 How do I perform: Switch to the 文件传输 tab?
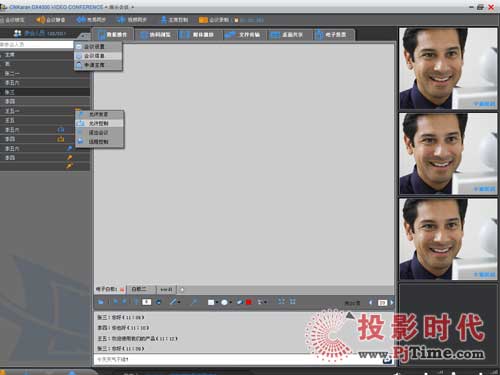click(244, 35)
